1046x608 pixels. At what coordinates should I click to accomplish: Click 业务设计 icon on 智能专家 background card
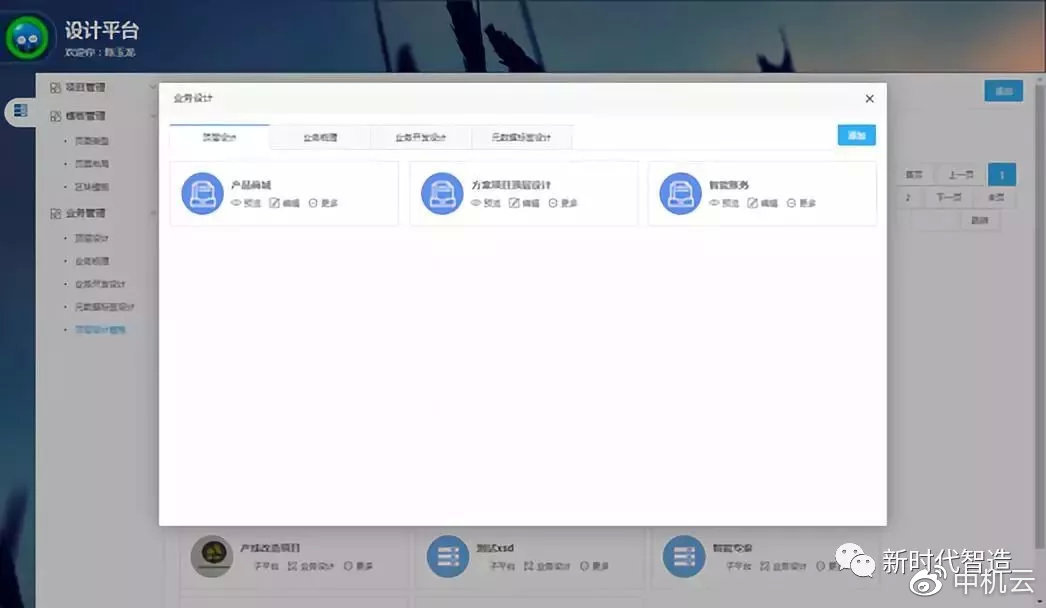[764, 566]
